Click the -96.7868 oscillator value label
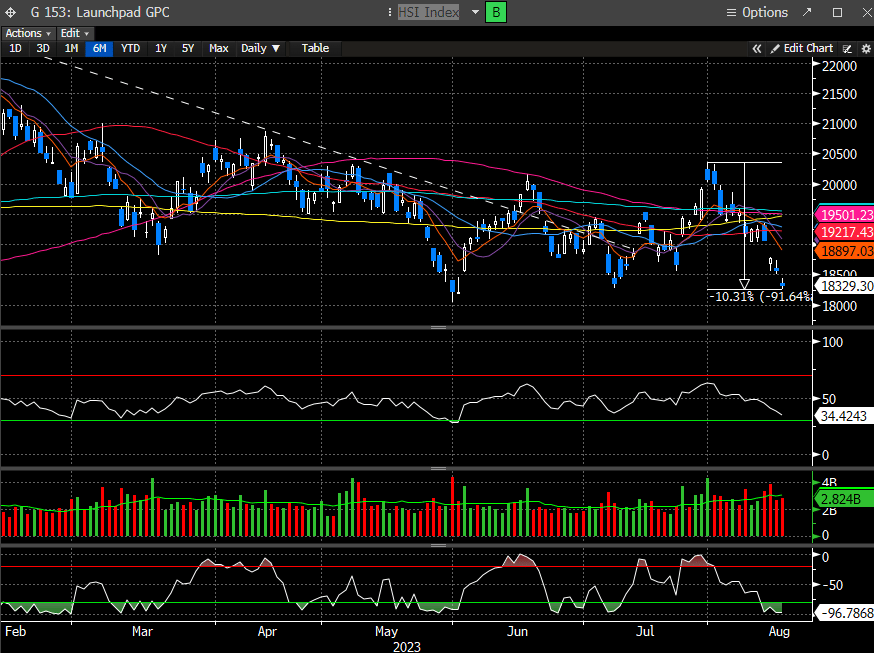The width and height of the screenshot is (874, 653). [x=846, y=613]
